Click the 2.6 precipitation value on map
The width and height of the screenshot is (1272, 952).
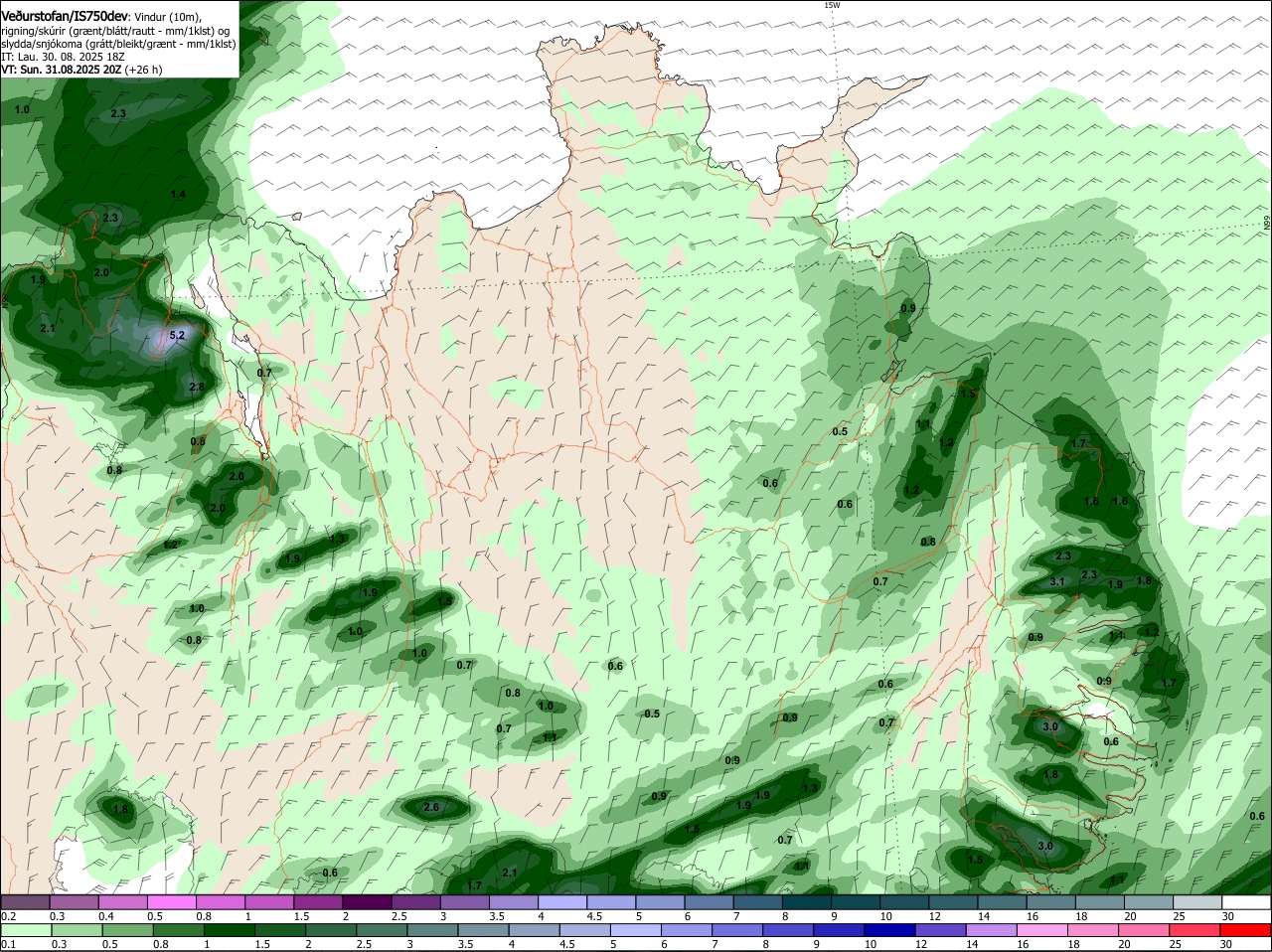[431, 808]
